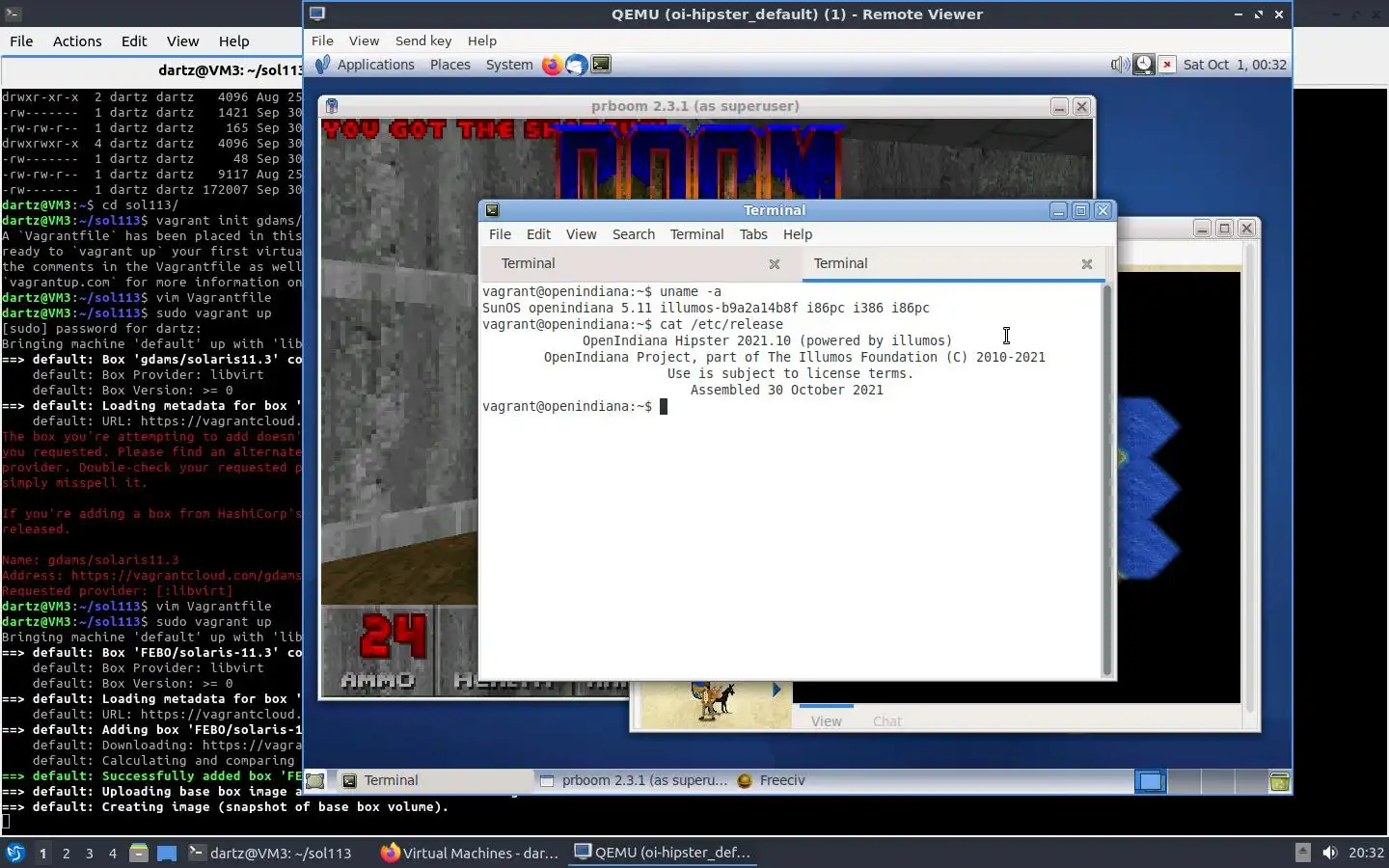Open File menu in Remote Viewer
Viewport: 1389px width, 868px height.
click(x=322, y=41)
